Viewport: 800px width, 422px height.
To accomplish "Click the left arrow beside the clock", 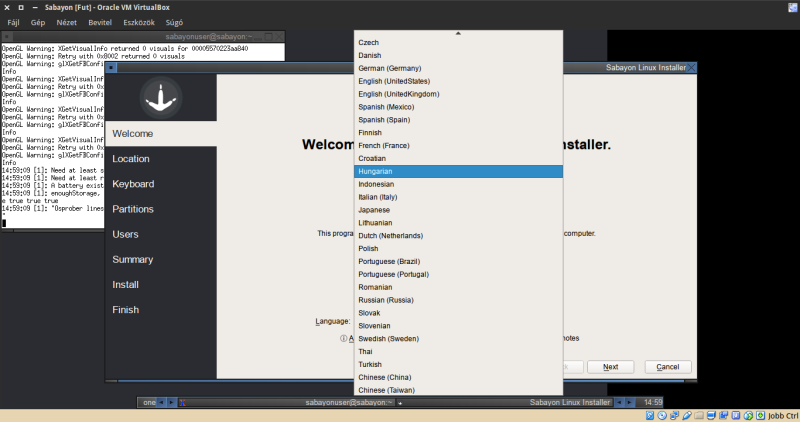I will (619, 403).
